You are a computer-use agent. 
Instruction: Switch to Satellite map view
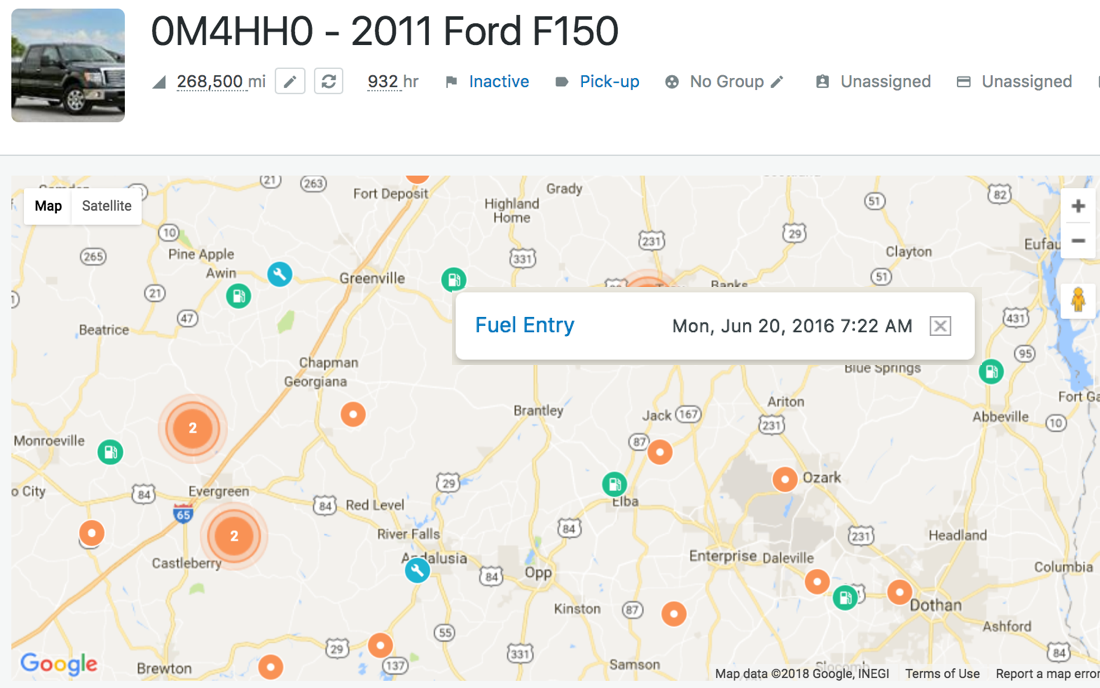pos(106,206)
